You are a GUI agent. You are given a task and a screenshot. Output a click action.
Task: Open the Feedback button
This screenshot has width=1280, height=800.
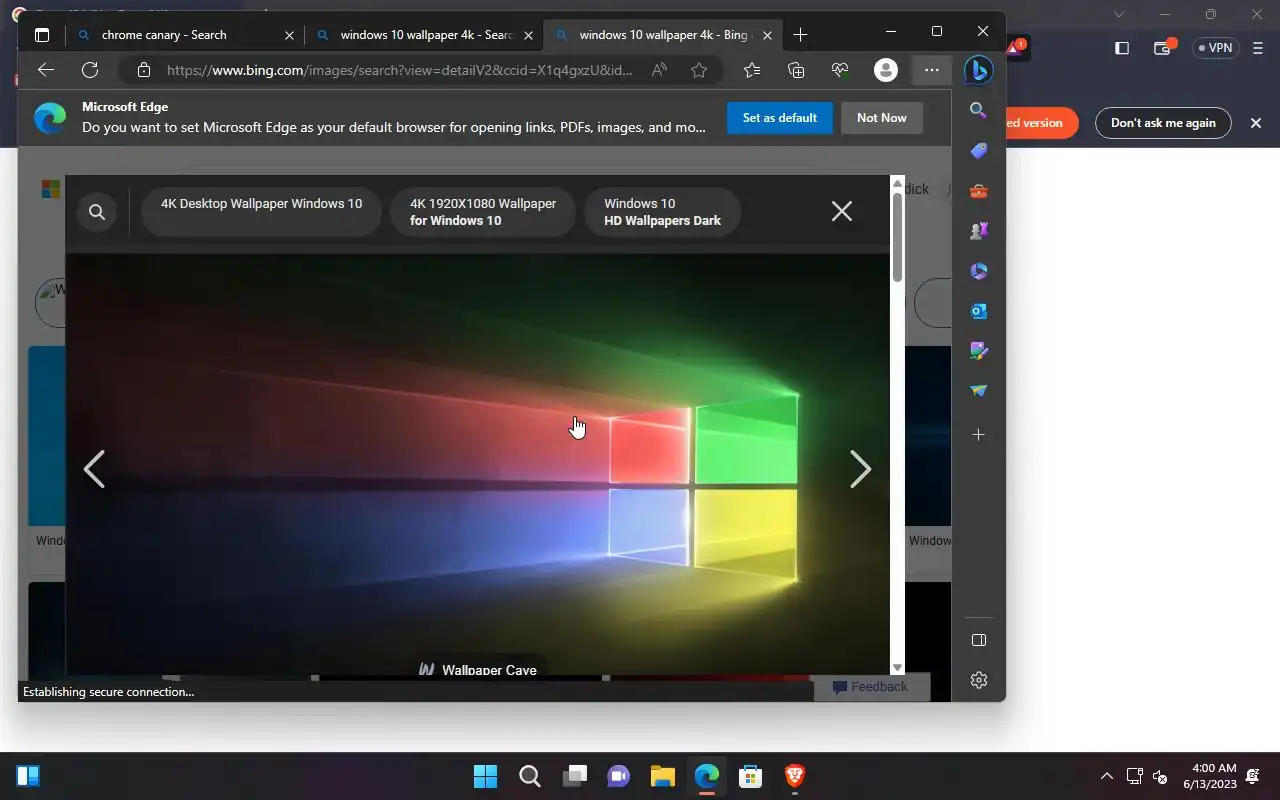pos(870,686)
